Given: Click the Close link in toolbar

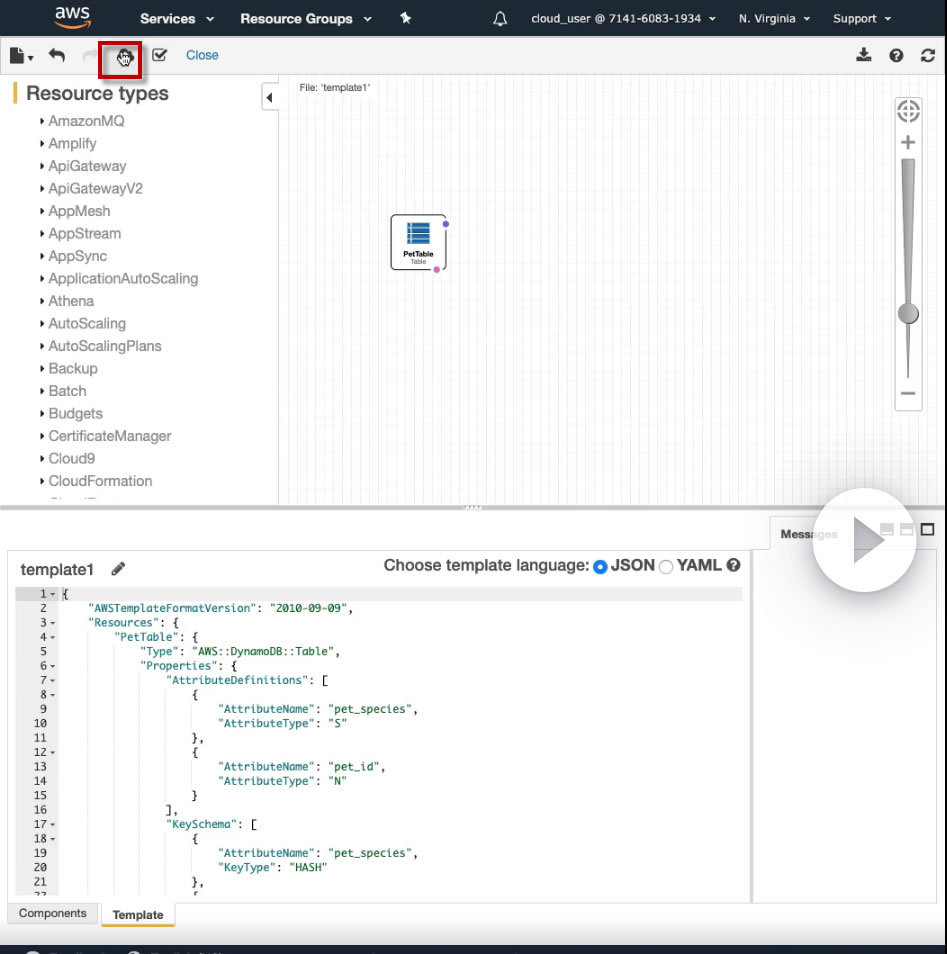Looking at the screenshot, I should coord(202,55).
